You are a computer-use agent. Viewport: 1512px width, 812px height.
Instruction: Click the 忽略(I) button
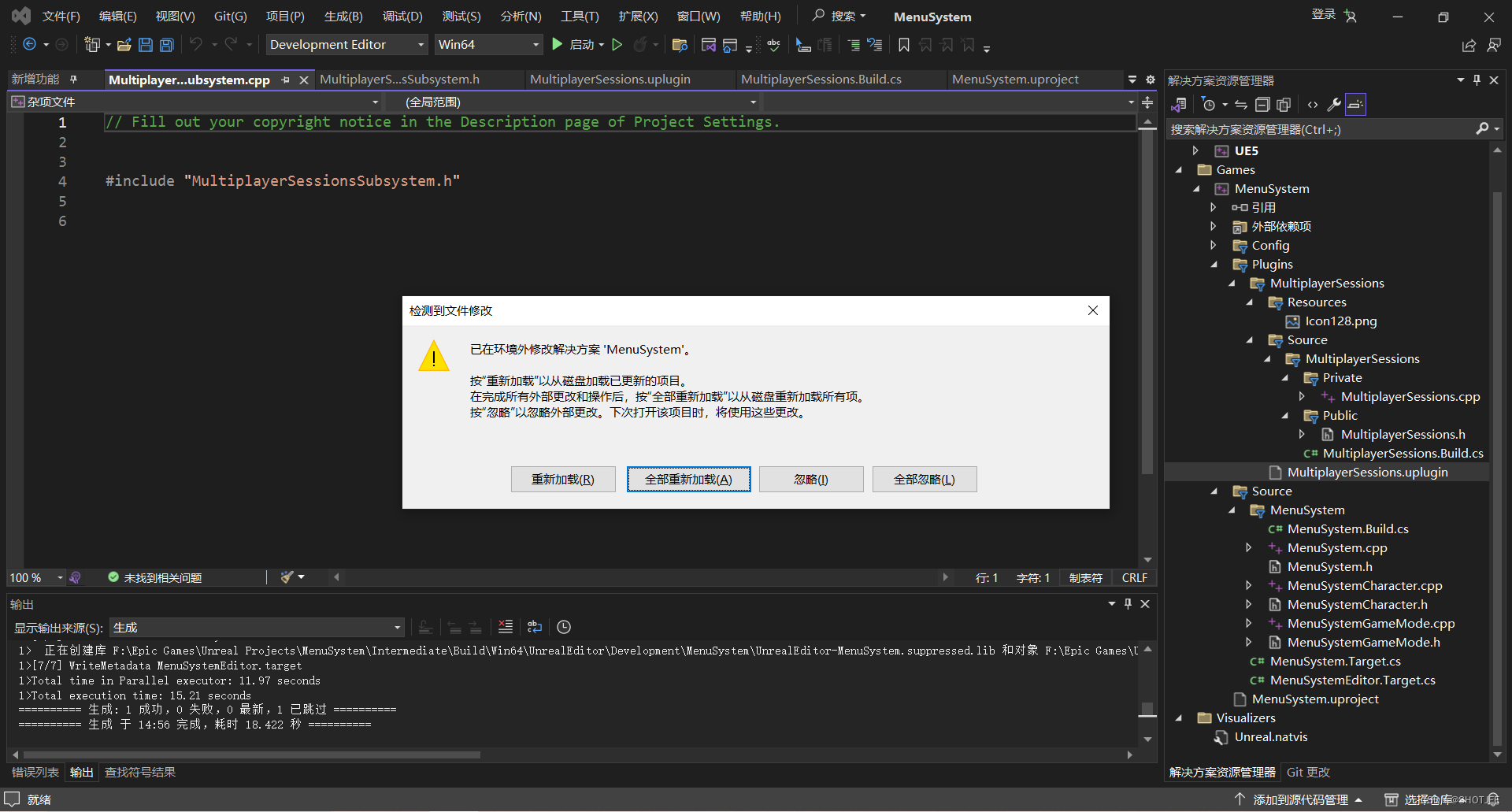point(811,480)
